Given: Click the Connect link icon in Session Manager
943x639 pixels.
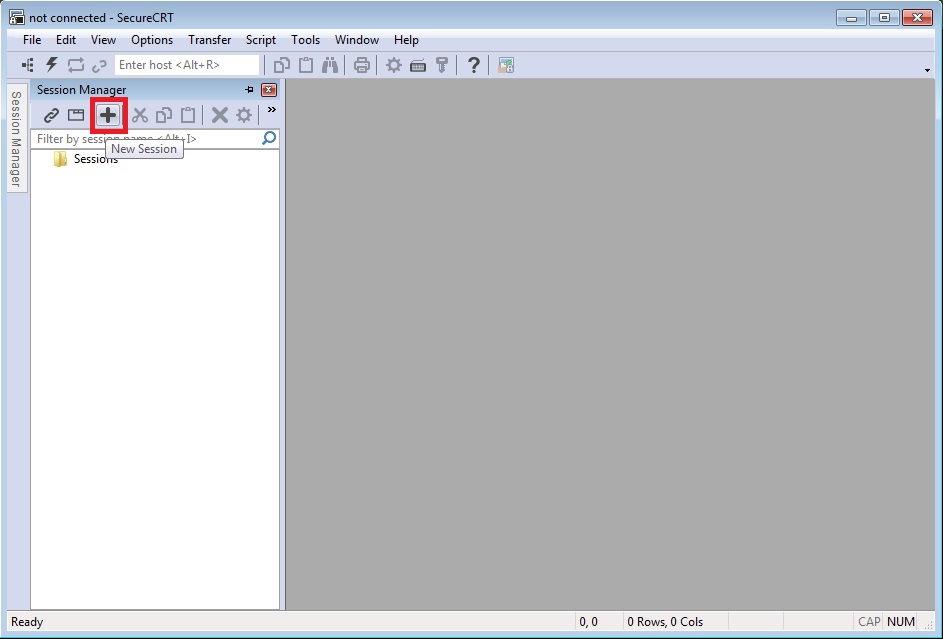Looking at the screenshot, I should click(52, 115).
